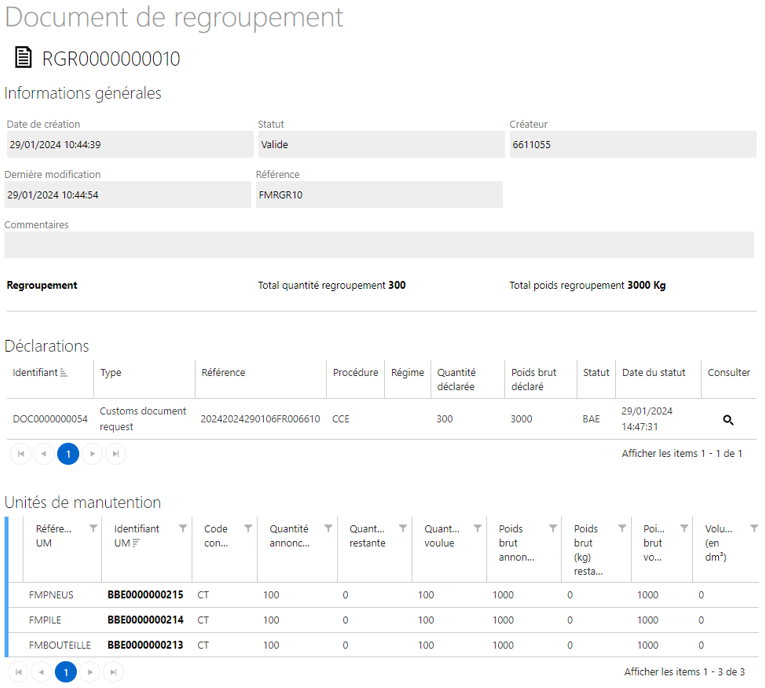Go to first page in Unités de manutention pager
This screenshot has height=688, width=765.
pyautogui.click(x=19, y=672)
